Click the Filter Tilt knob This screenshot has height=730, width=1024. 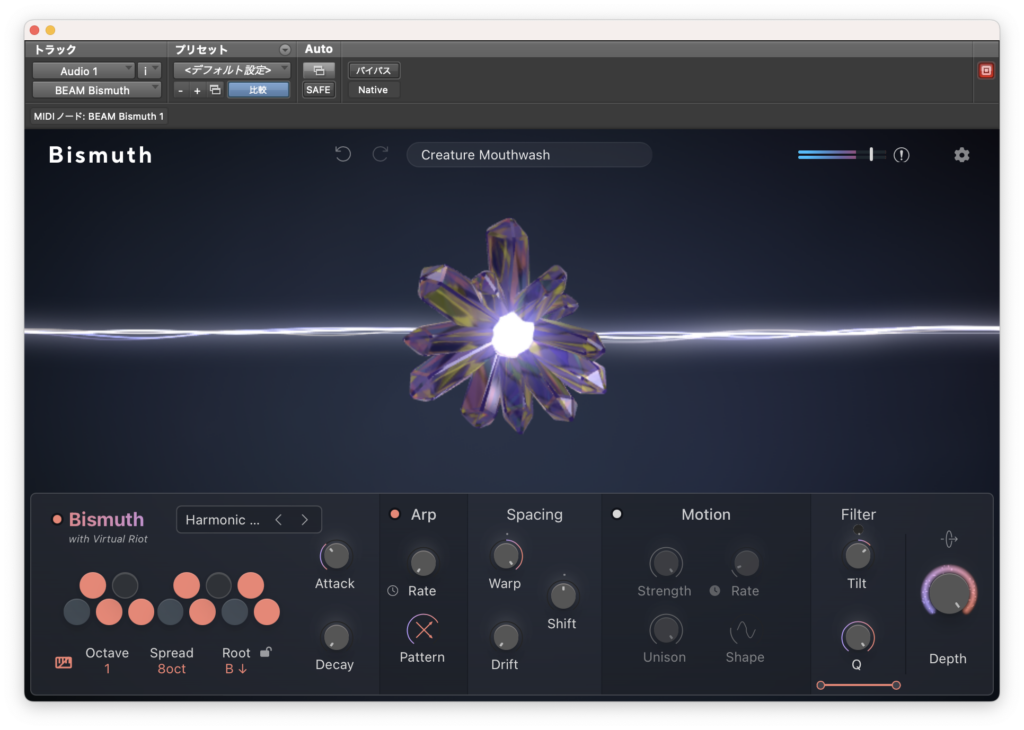(x=857, y=556)
